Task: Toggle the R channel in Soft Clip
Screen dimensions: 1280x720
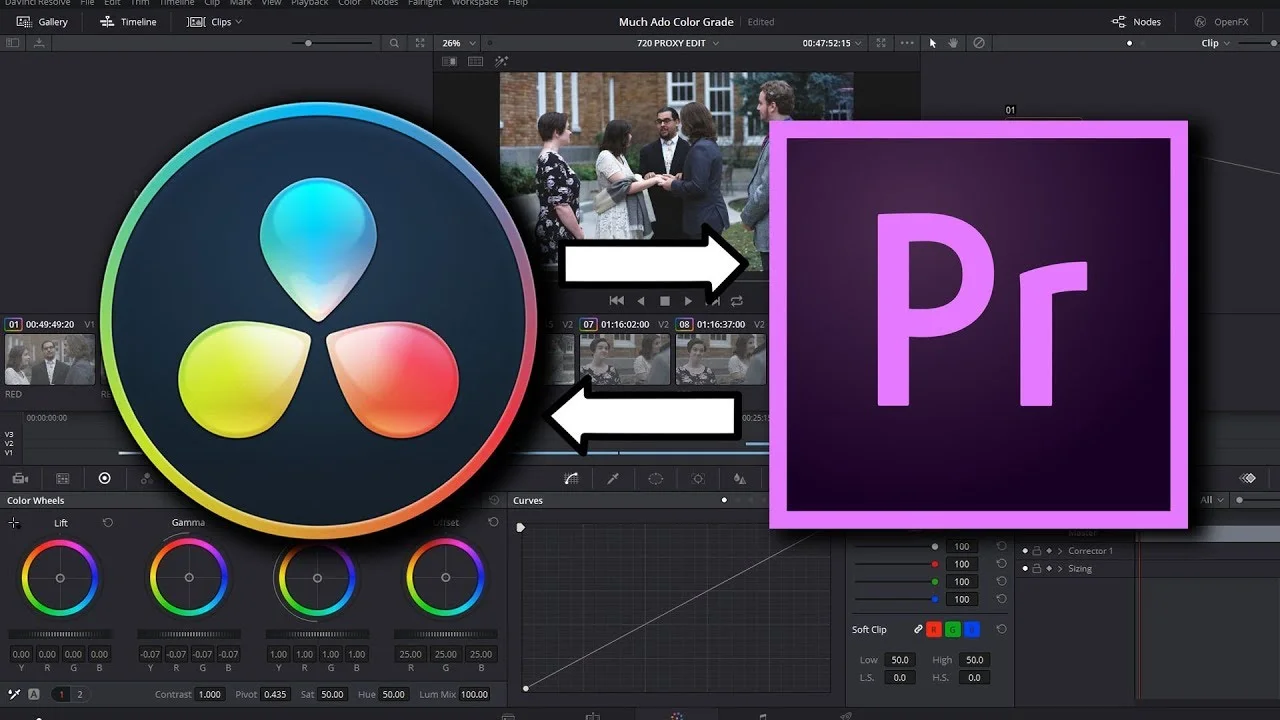Action: (x=934, y=629)
